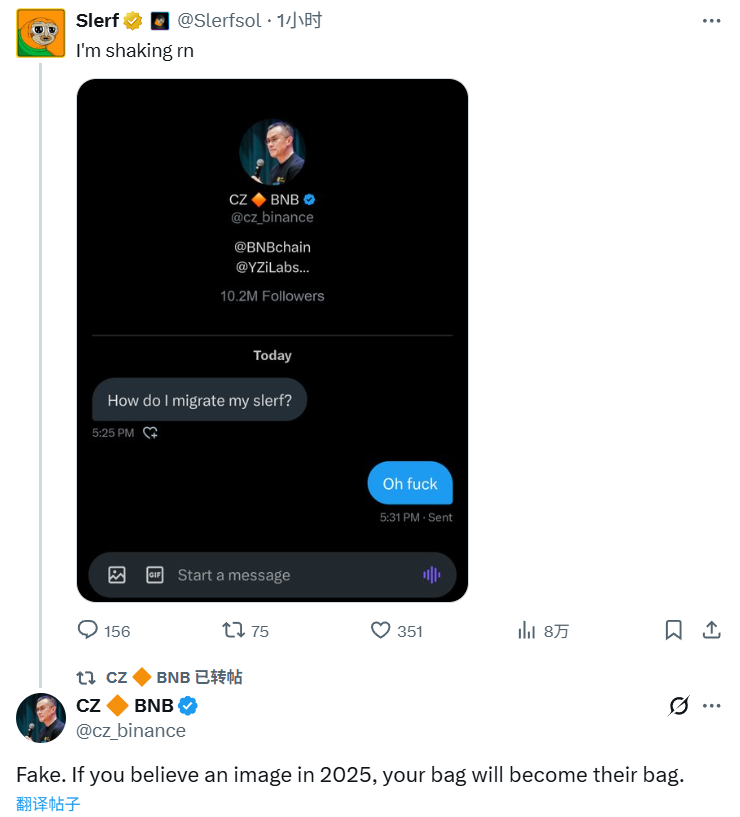
Task: Click the Slerf display name
Action: pyautogui.click(x=97, y=20)
